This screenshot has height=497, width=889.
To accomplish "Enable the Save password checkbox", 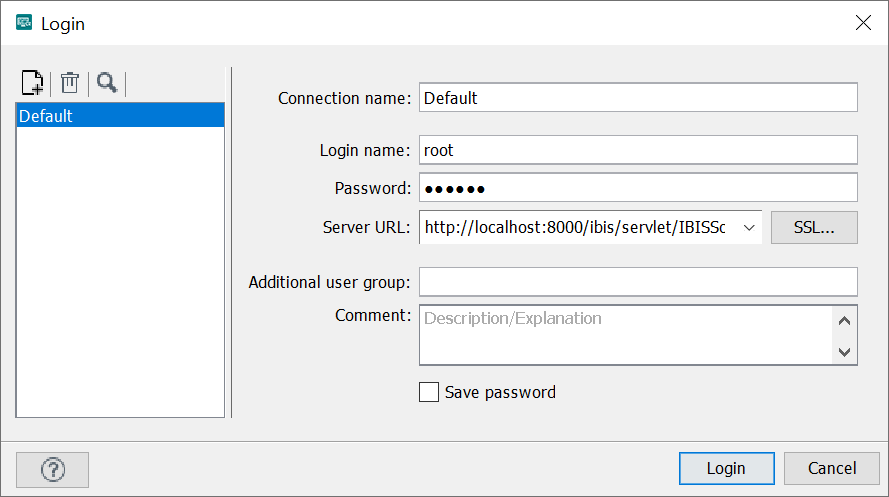I will point(429,392).
